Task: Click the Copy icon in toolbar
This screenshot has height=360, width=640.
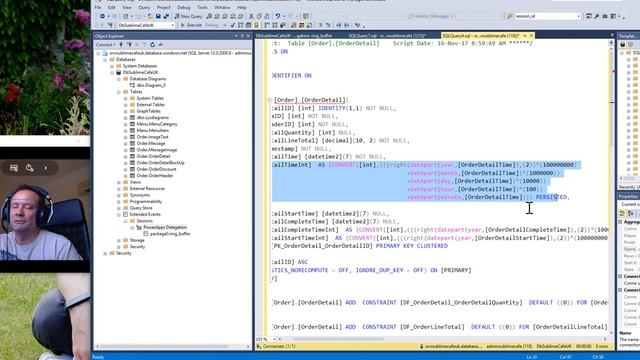Action: click(259, 16)
